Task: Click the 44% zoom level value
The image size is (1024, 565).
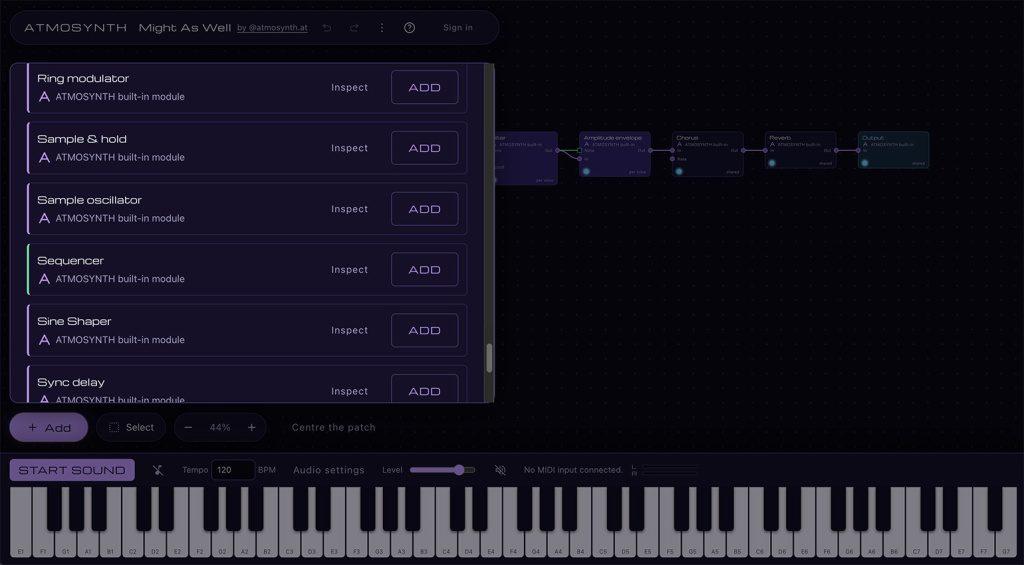Action: click(220, 427)
